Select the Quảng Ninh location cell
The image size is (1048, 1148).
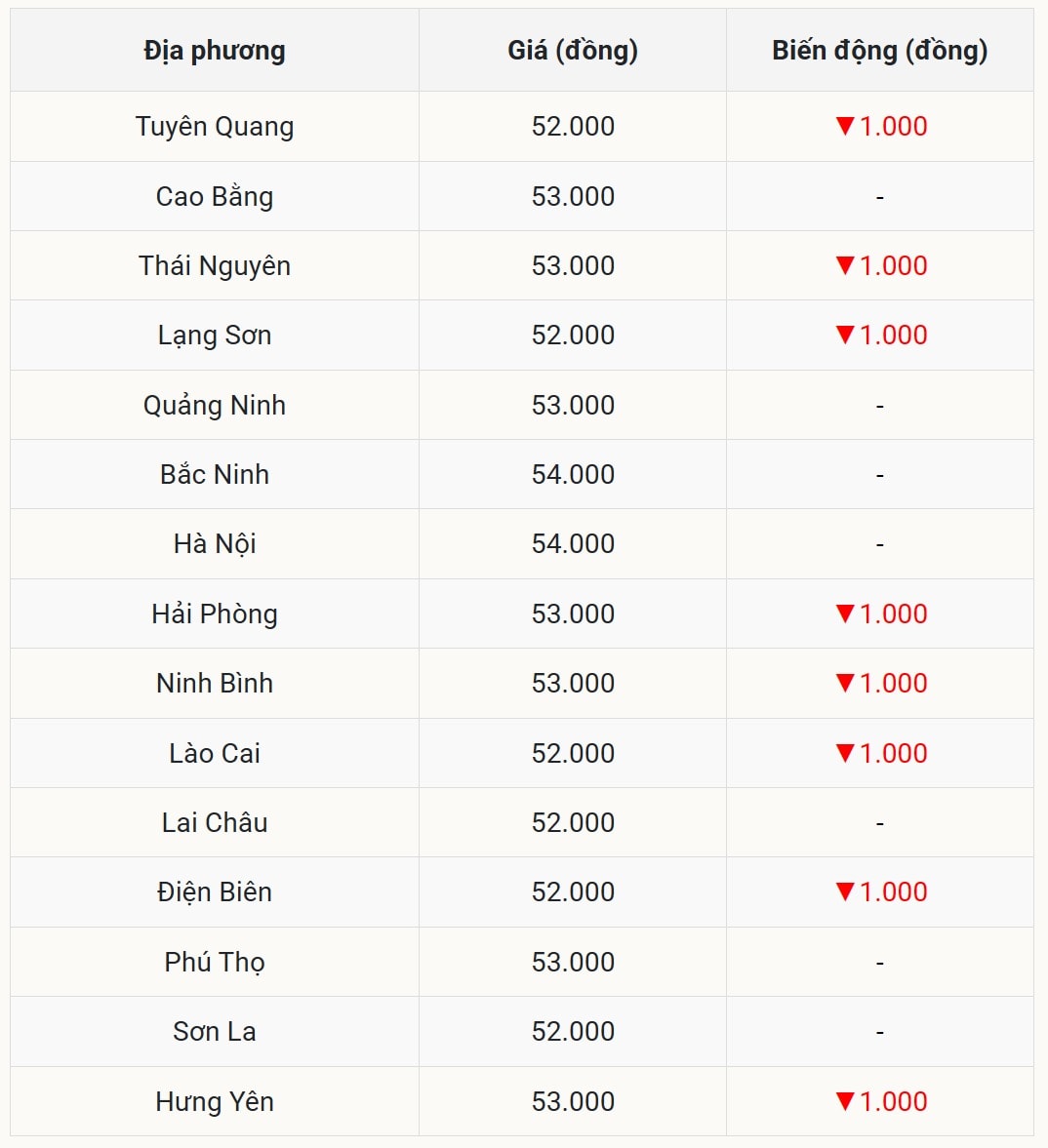click(215, 405)
